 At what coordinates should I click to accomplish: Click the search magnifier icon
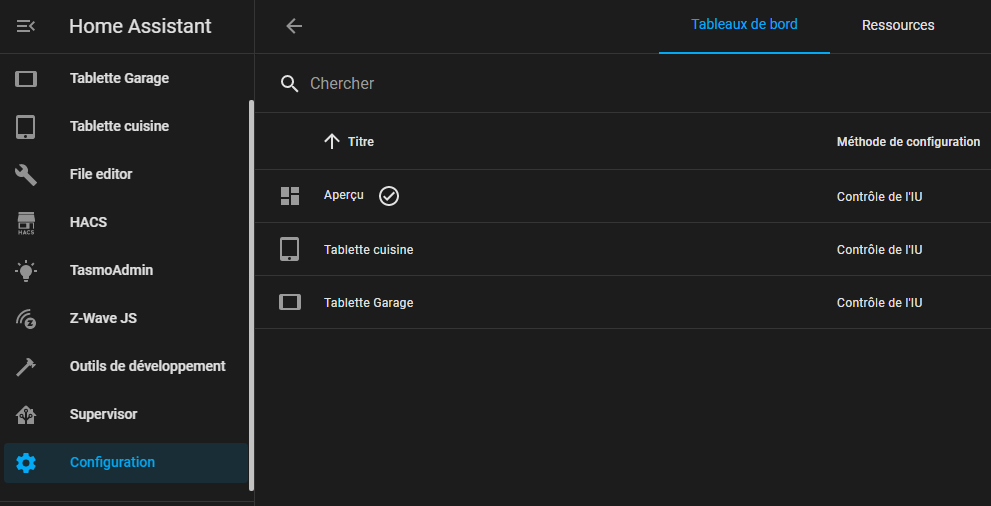pos(289,84)
